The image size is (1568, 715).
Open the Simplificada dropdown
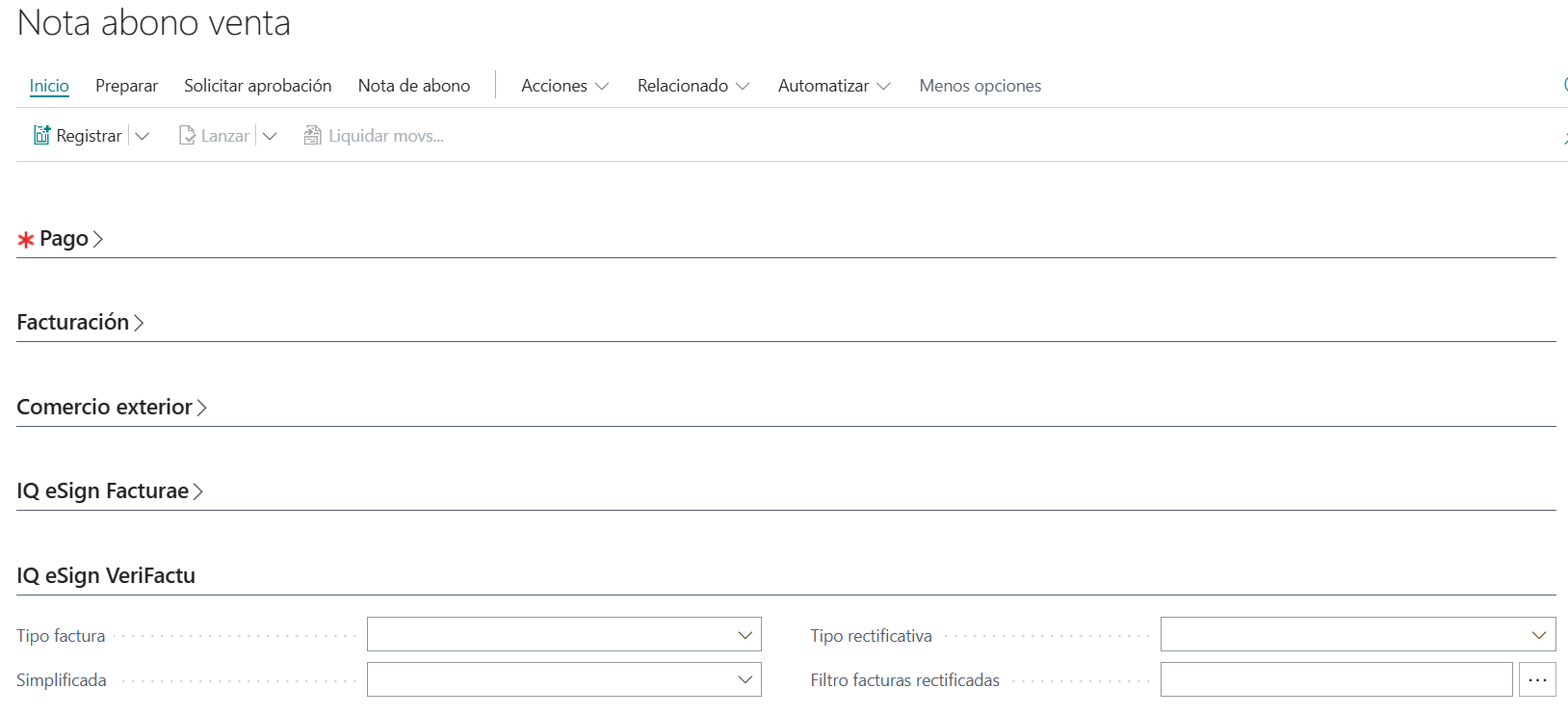click(563, 680)
